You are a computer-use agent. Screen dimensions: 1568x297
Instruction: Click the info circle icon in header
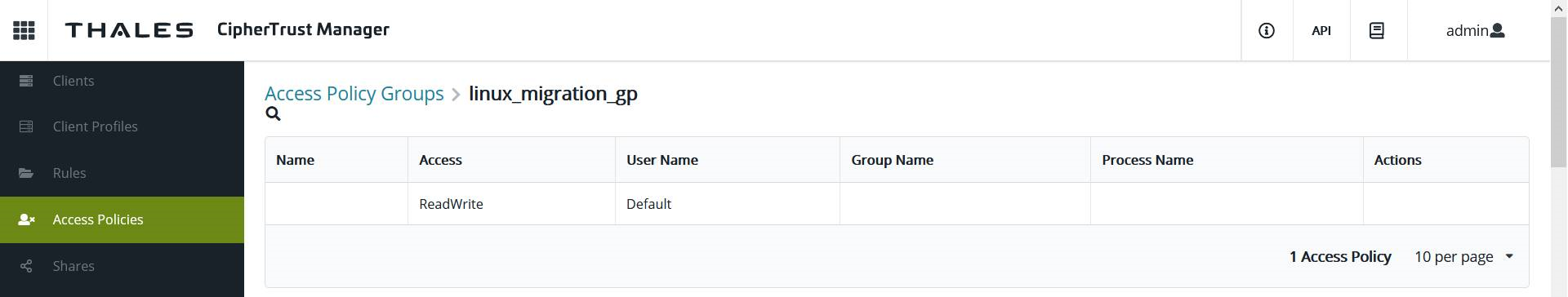click(1267, 30)
